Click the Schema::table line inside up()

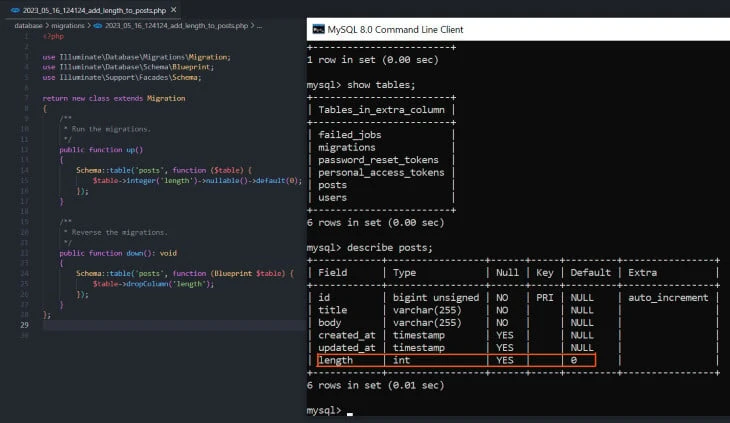click(x=164, y=170)
